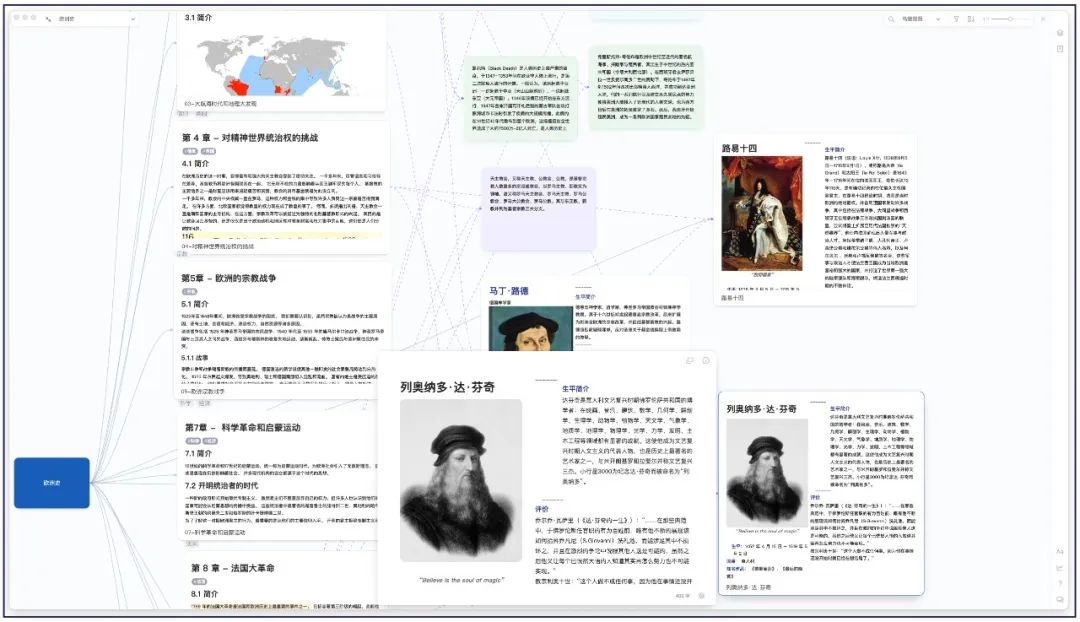
Task: Click the top-right sidebar panel icon
Action: (x=1044, y=19)
